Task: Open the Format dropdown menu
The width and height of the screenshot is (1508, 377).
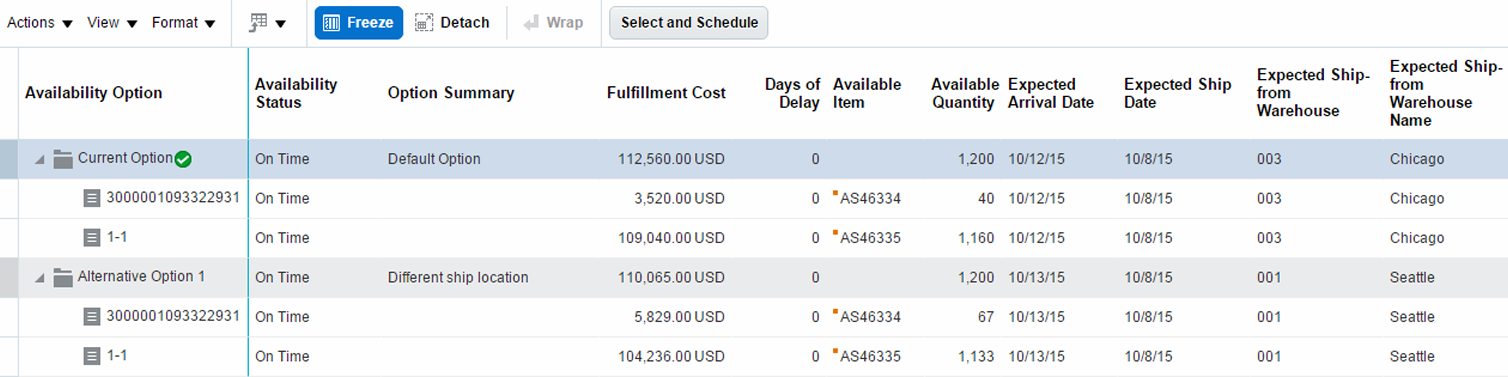Action: point(184,23)
